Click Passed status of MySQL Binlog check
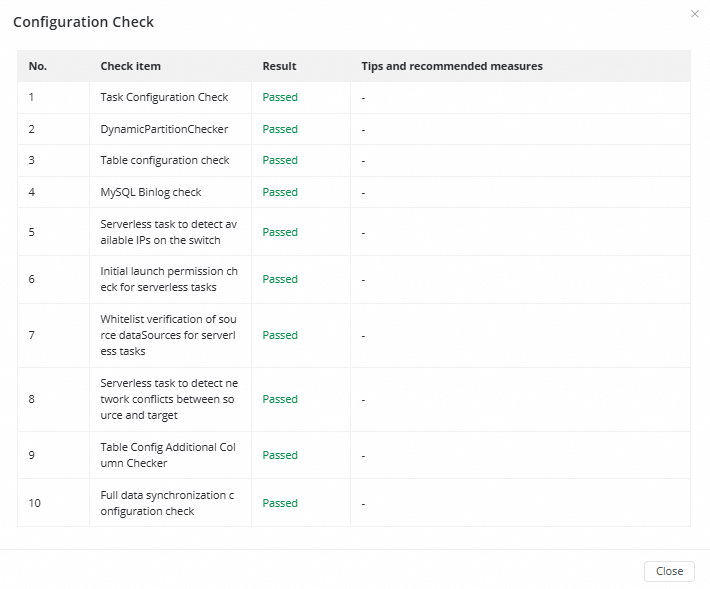The image size is (710, 589). click(280, 192)
